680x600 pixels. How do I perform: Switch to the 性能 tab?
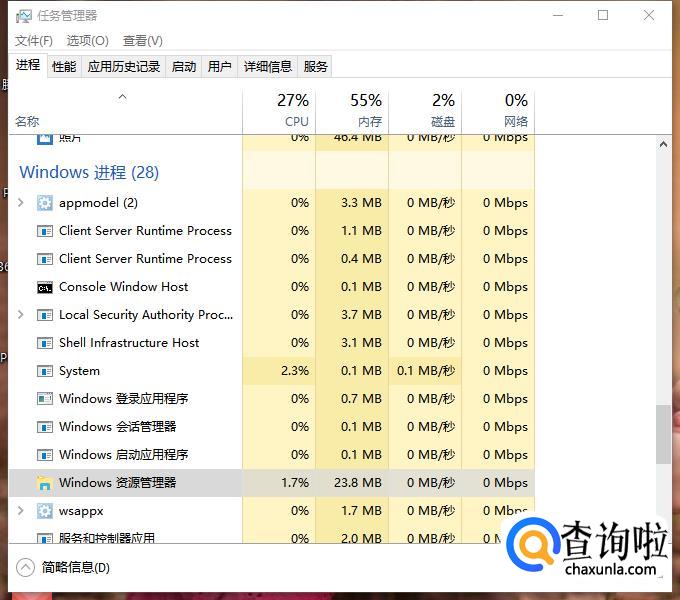(x=64, y=67)
